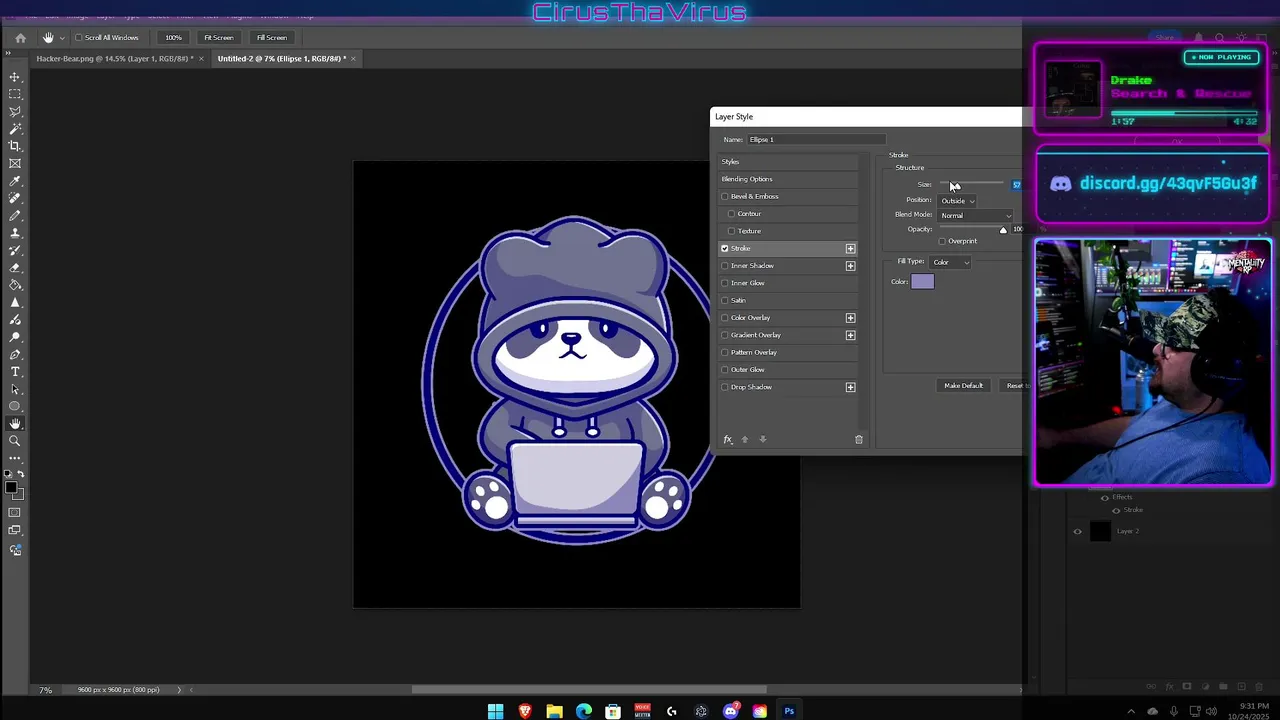
Task: Click the Fill Screen button
Action: click(x=272, y=38)
